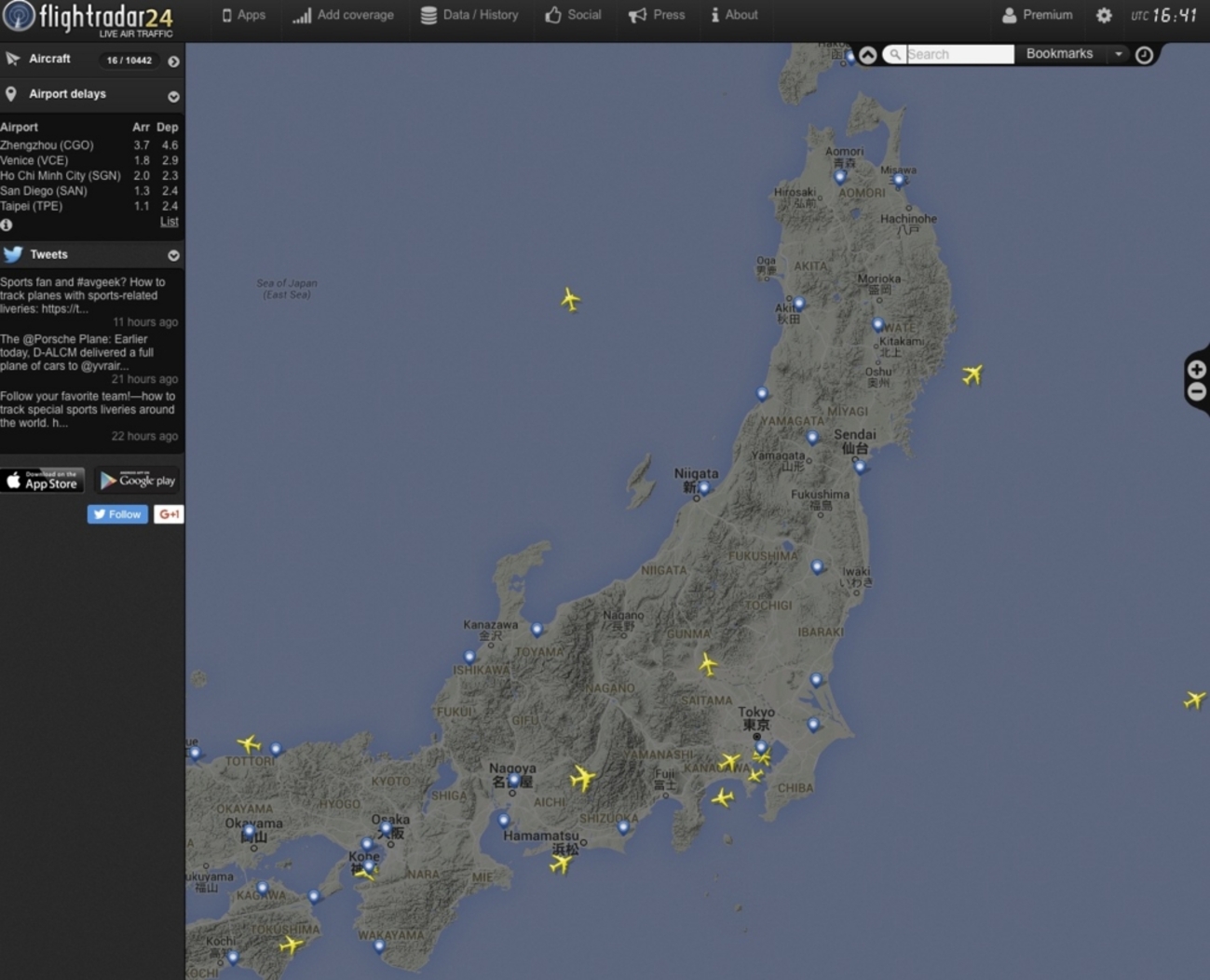Click the playback history clock icon

pos(1144,55)
